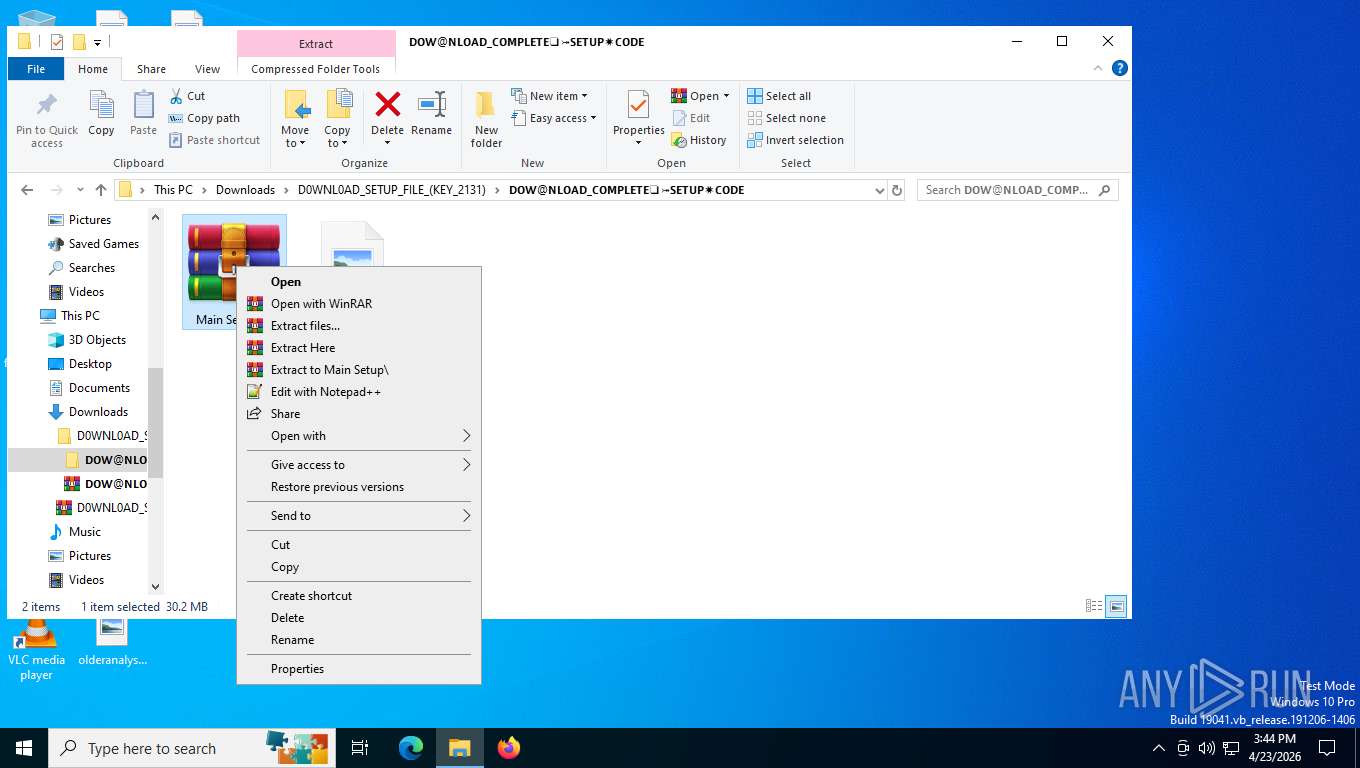Screen dimensions: 1360x768
Task: Click Select all in ribbon
Action: click(779, 96)
